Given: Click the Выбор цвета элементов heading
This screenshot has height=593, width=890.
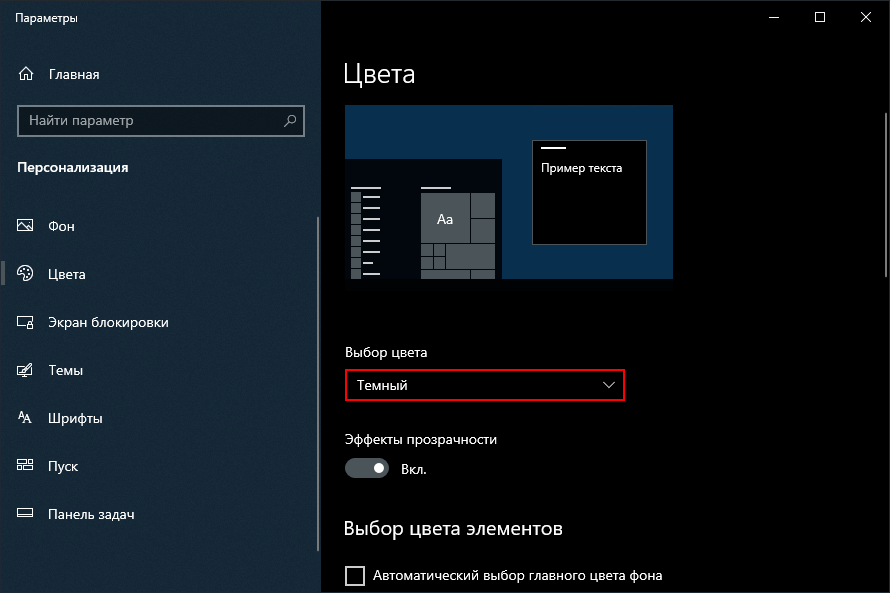Looking at the screenshot, I should click(x=453, y=528).
